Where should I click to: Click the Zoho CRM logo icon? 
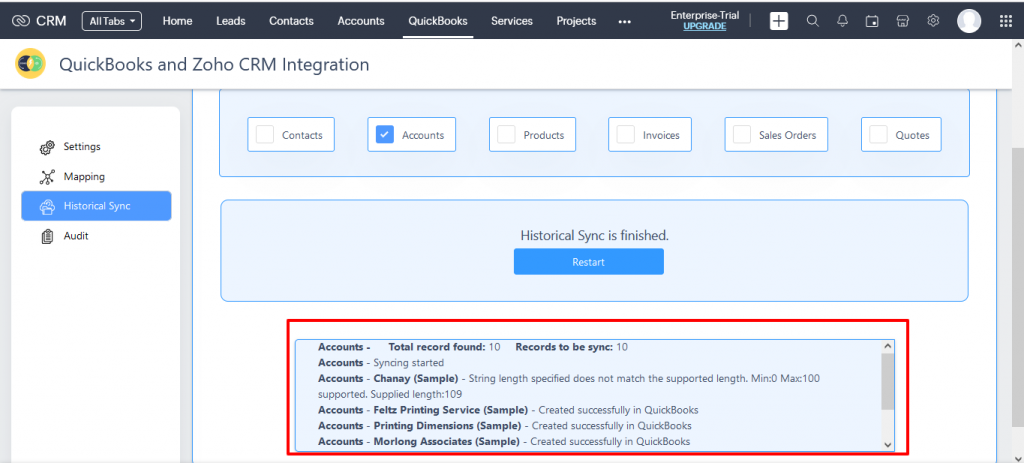point(21,21)
